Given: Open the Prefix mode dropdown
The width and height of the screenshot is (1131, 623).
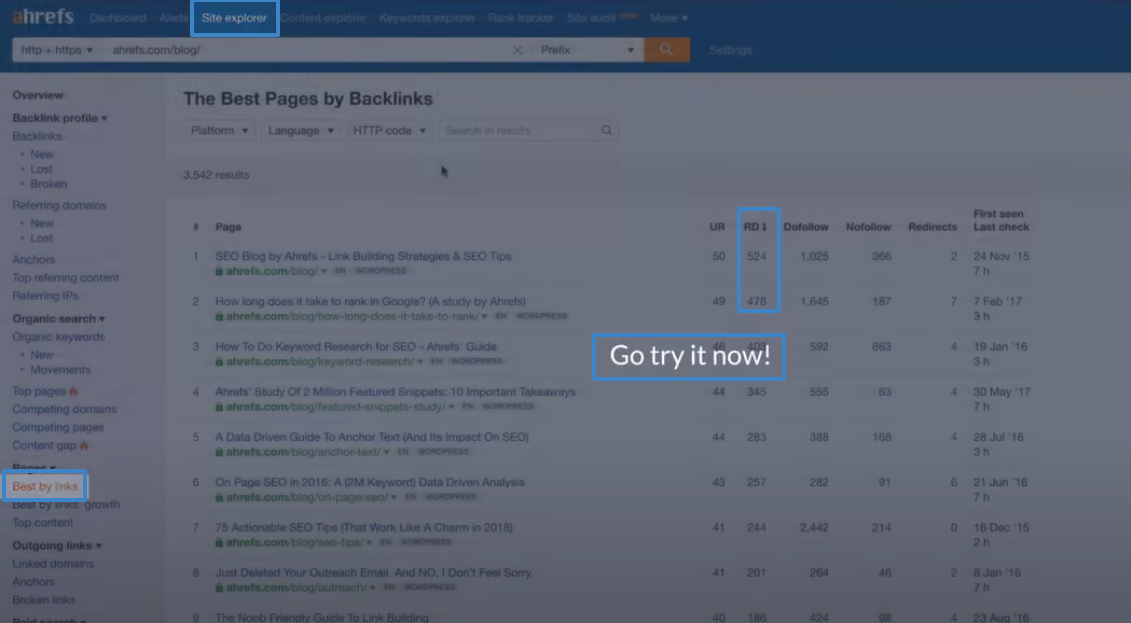Looking at the screenshot, I should click(587, 50).
